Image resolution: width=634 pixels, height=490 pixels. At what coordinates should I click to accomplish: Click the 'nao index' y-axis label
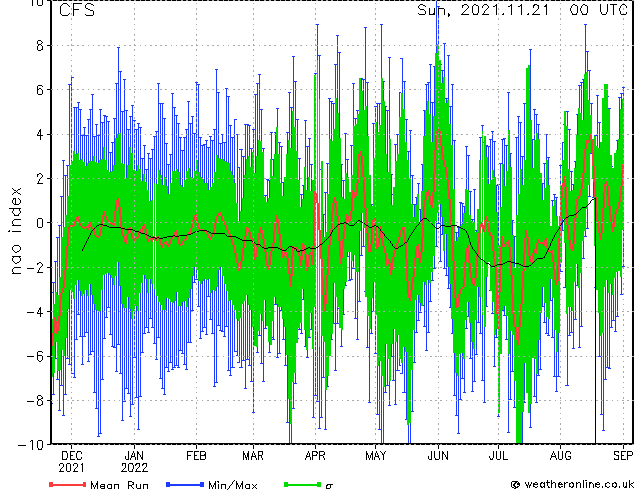tap(15, 231)
